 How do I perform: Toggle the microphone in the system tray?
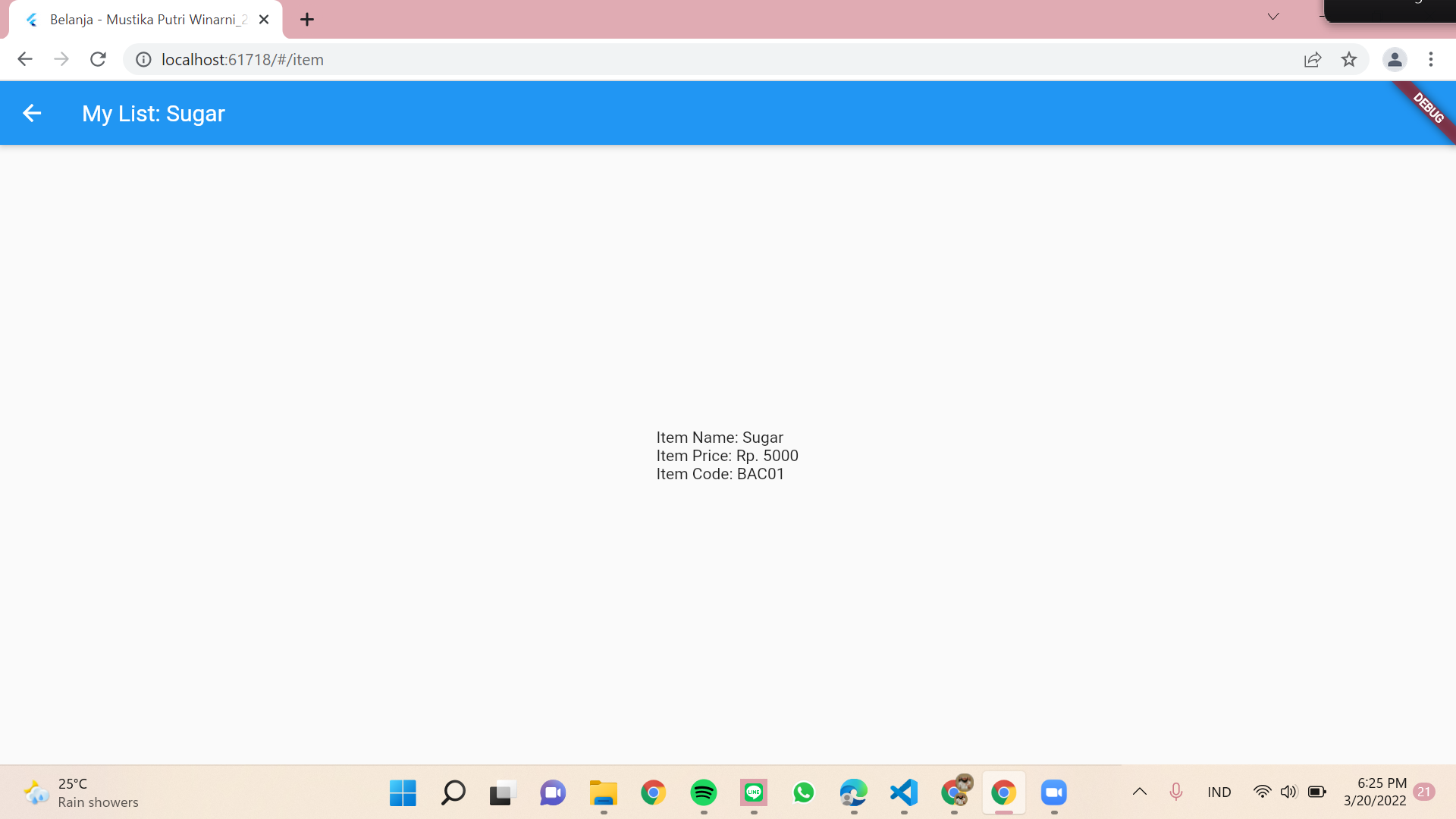(x=1177, y=792)
